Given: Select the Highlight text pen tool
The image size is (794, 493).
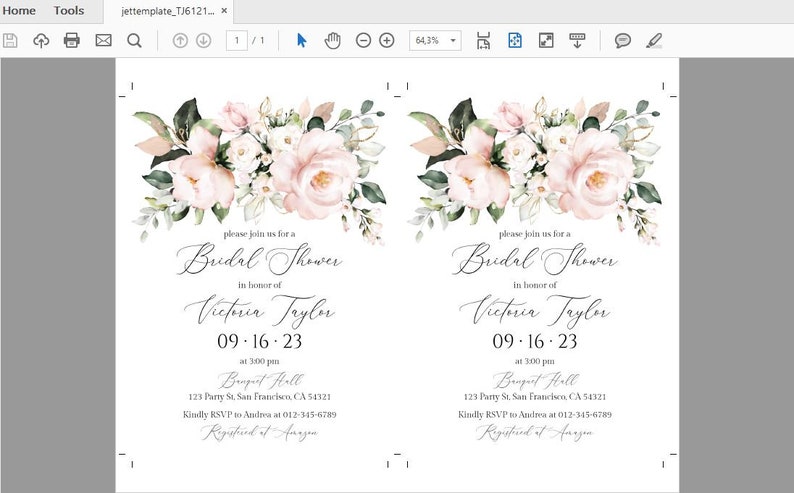Looking at the screenshot, I should point(654,40).
